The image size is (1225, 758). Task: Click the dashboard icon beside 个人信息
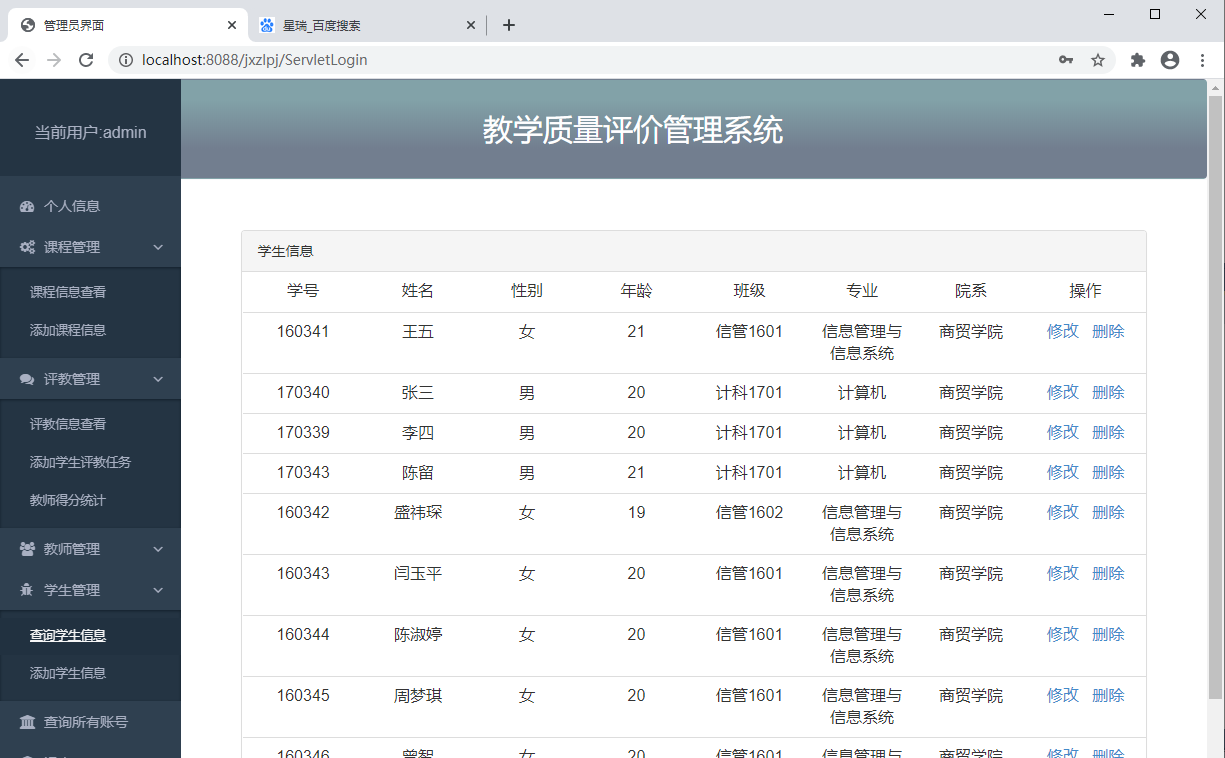point(28,206)
